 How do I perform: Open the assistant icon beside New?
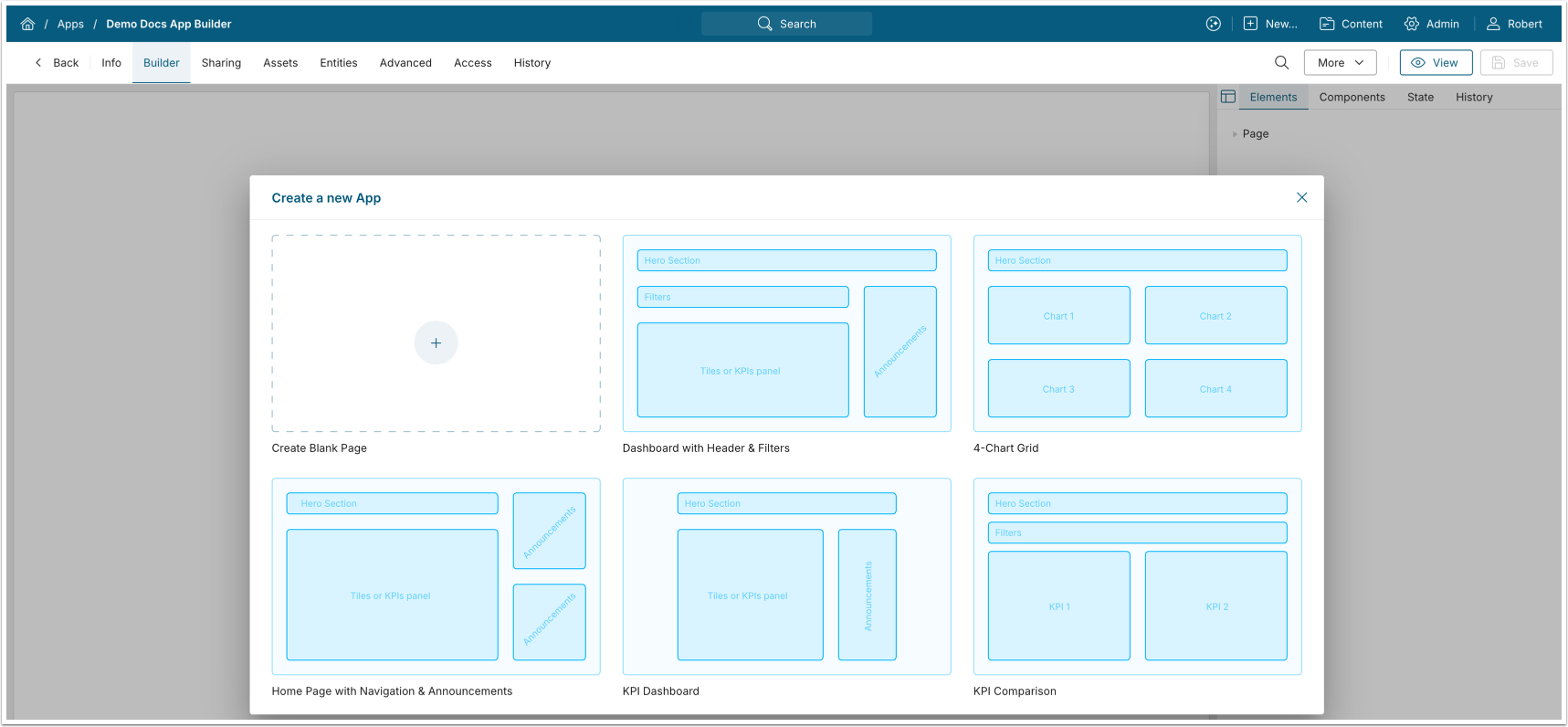tap(1213, 24)
